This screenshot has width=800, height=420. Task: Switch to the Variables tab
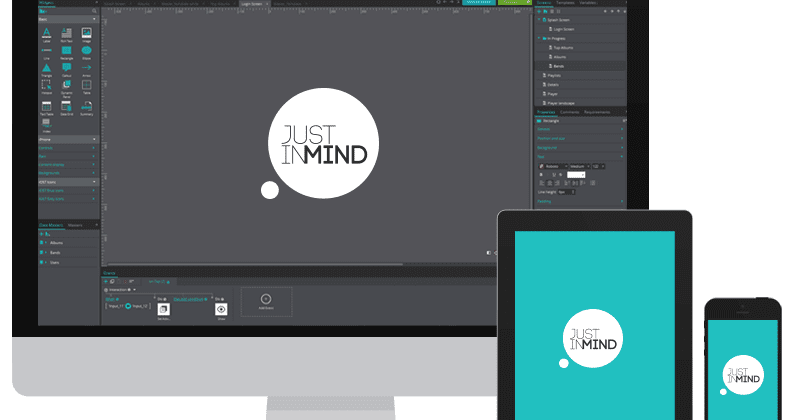click(588, 3)
